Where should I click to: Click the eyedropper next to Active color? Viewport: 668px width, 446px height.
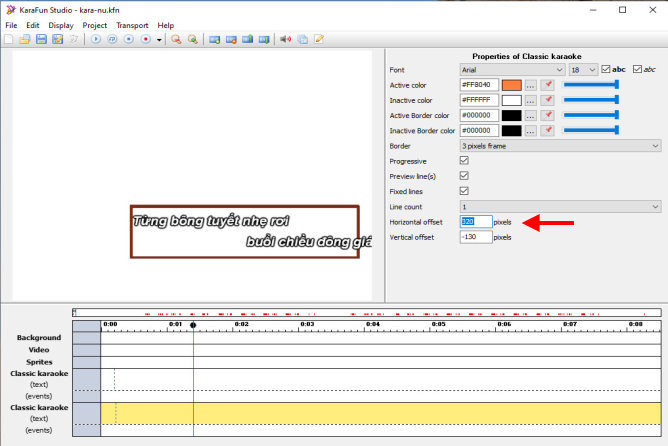point(548,86)
